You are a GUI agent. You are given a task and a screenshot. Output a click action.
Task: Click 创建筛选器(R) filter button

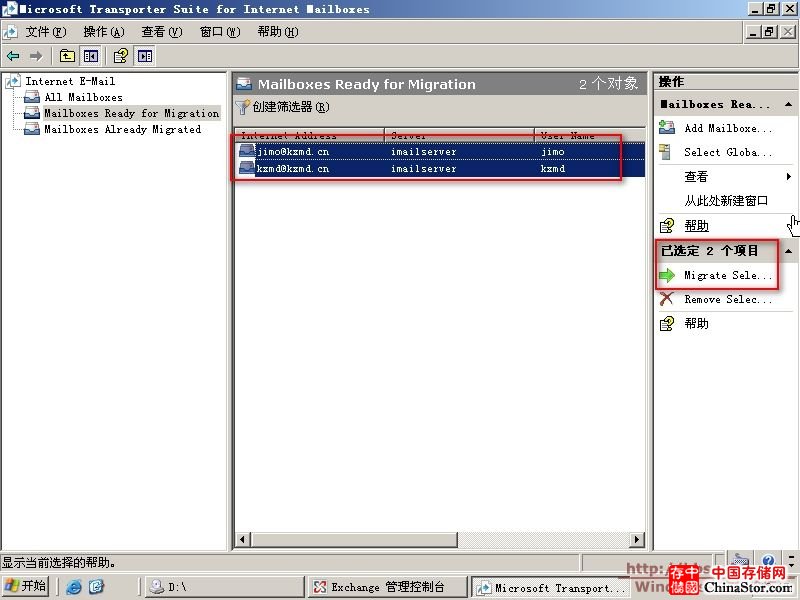tap(283, 107)
